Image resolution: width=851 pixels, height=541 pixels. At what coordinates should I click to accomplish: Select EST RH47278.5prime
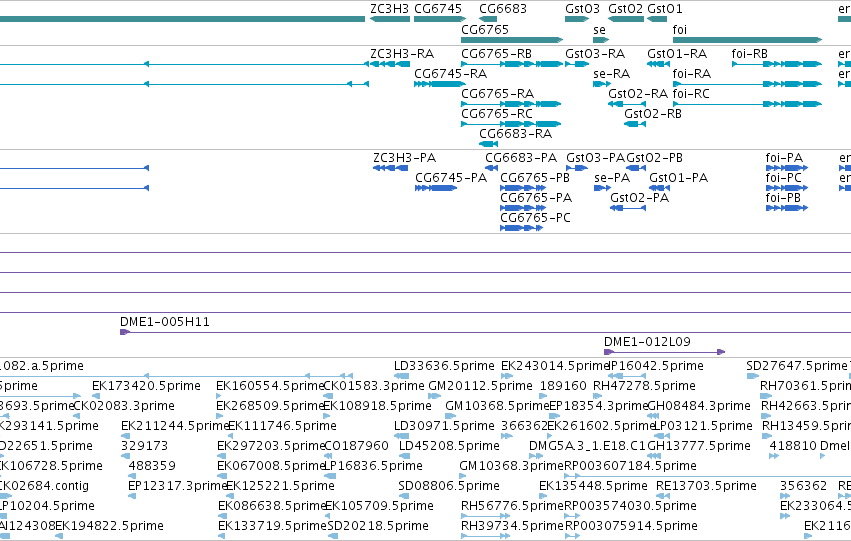[597, 396]
